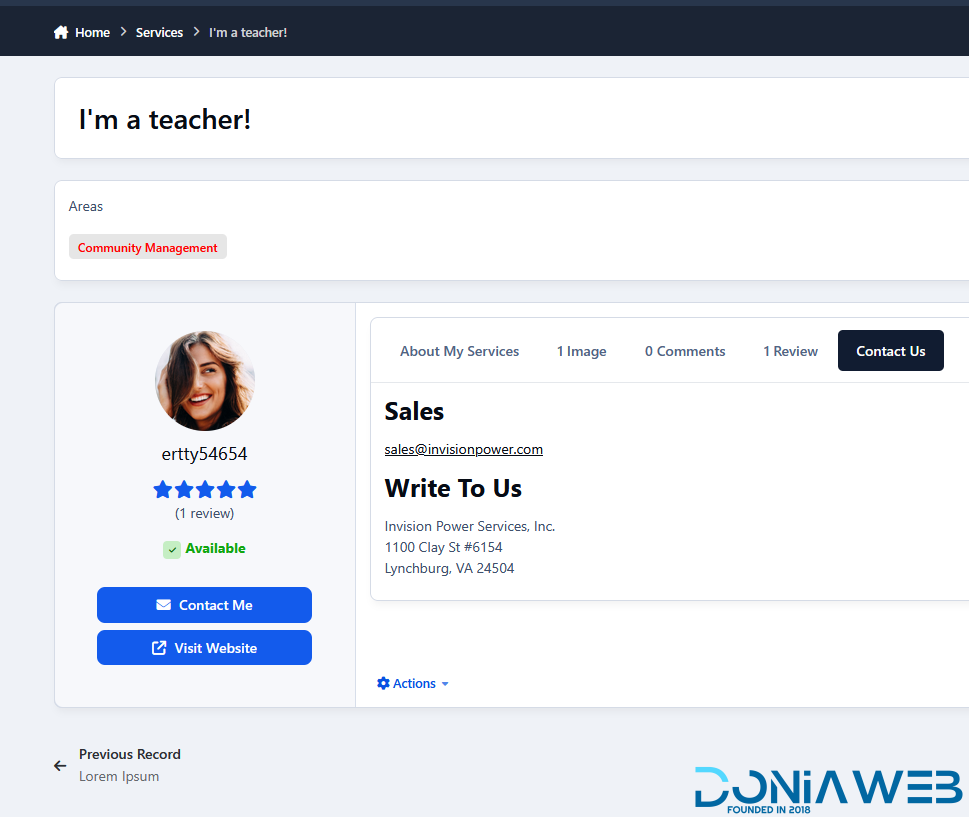Open the About My Services tab
Screen dimensions: 969x817
point(459,351)
